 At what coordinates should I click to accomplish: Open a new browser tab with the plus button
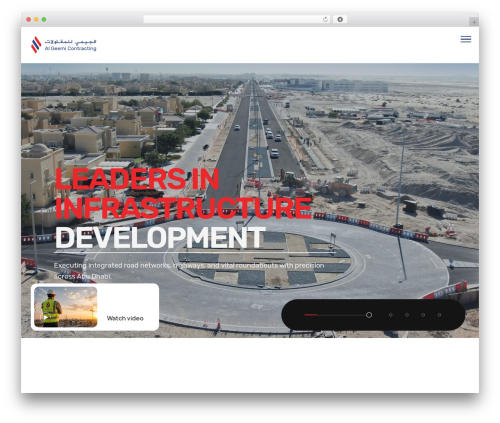point(474,22)
